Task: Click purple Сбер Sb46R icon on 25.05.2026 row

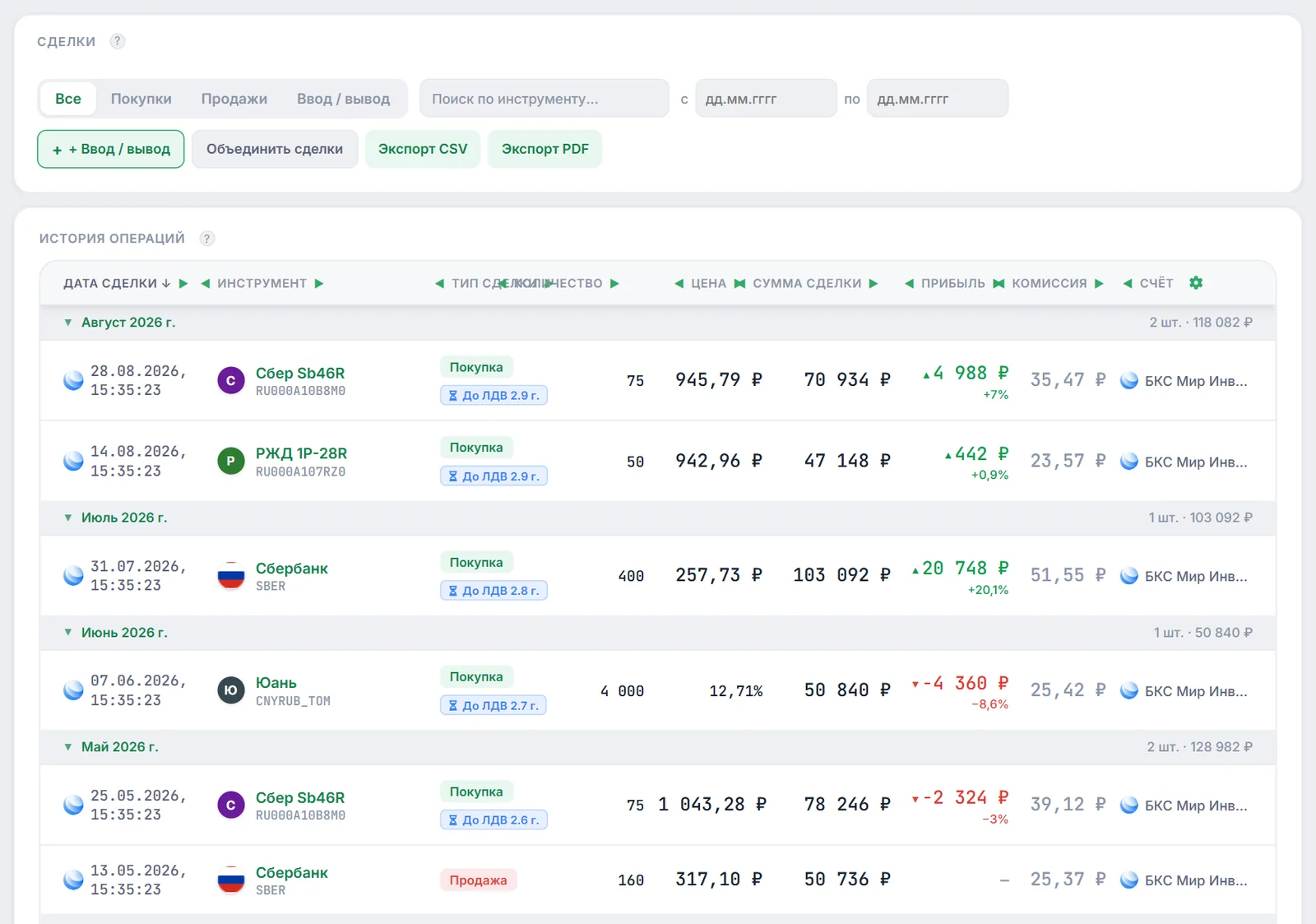Action: tap(231, 806)
